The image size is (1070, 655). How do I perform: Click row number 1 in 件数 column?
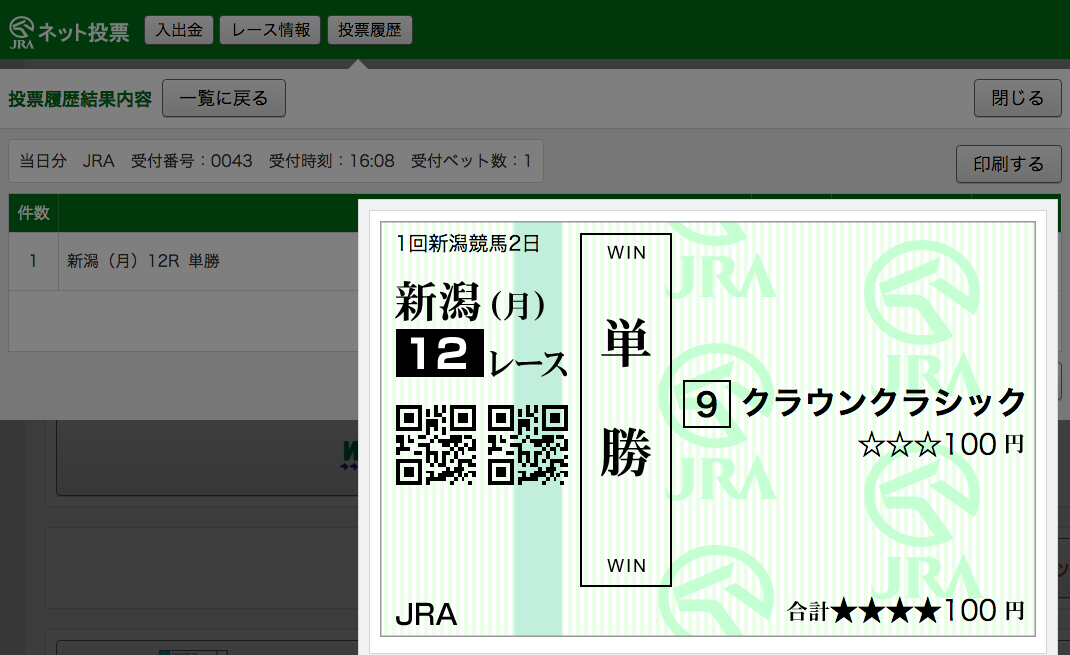[x=33, y=261]
